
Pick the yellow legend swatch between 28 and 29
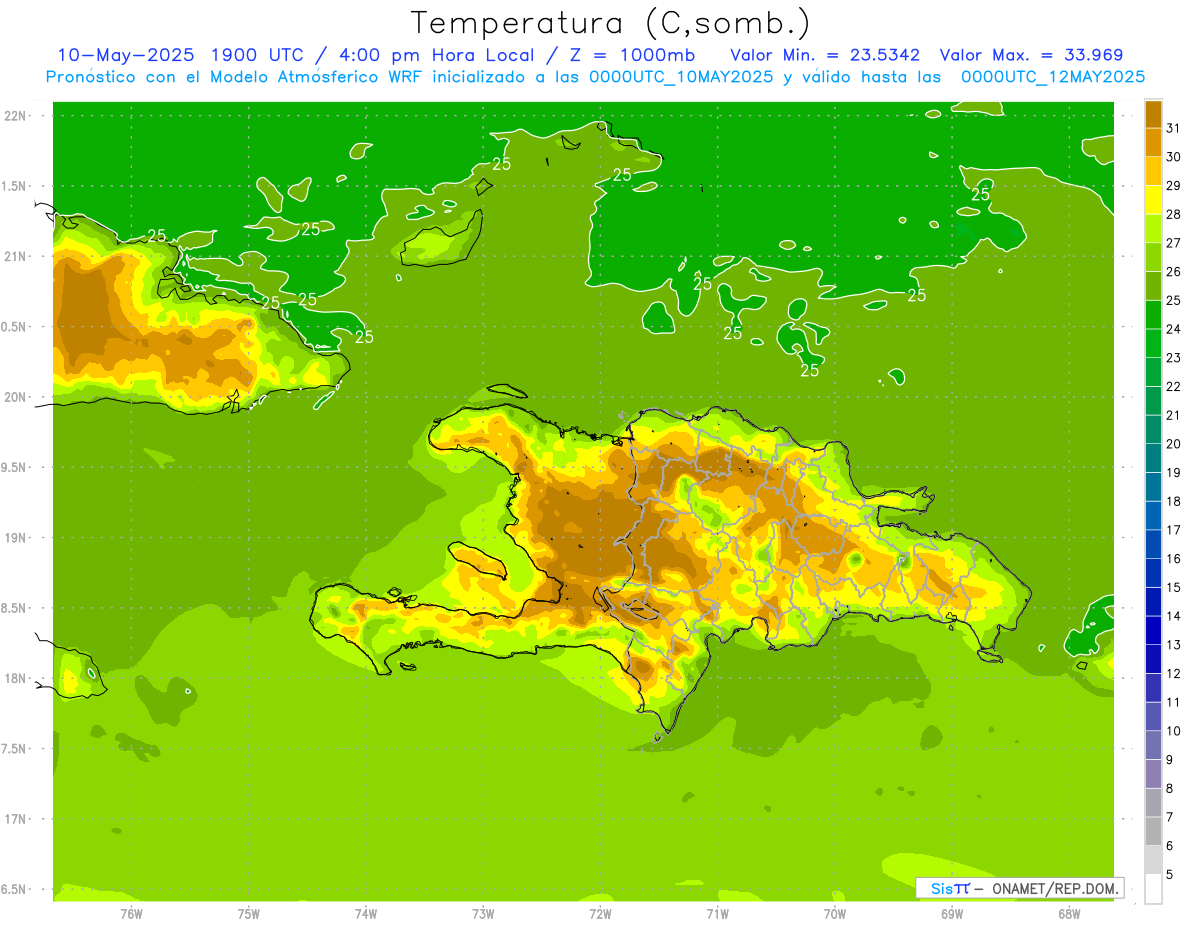(x=1153, y=200)
